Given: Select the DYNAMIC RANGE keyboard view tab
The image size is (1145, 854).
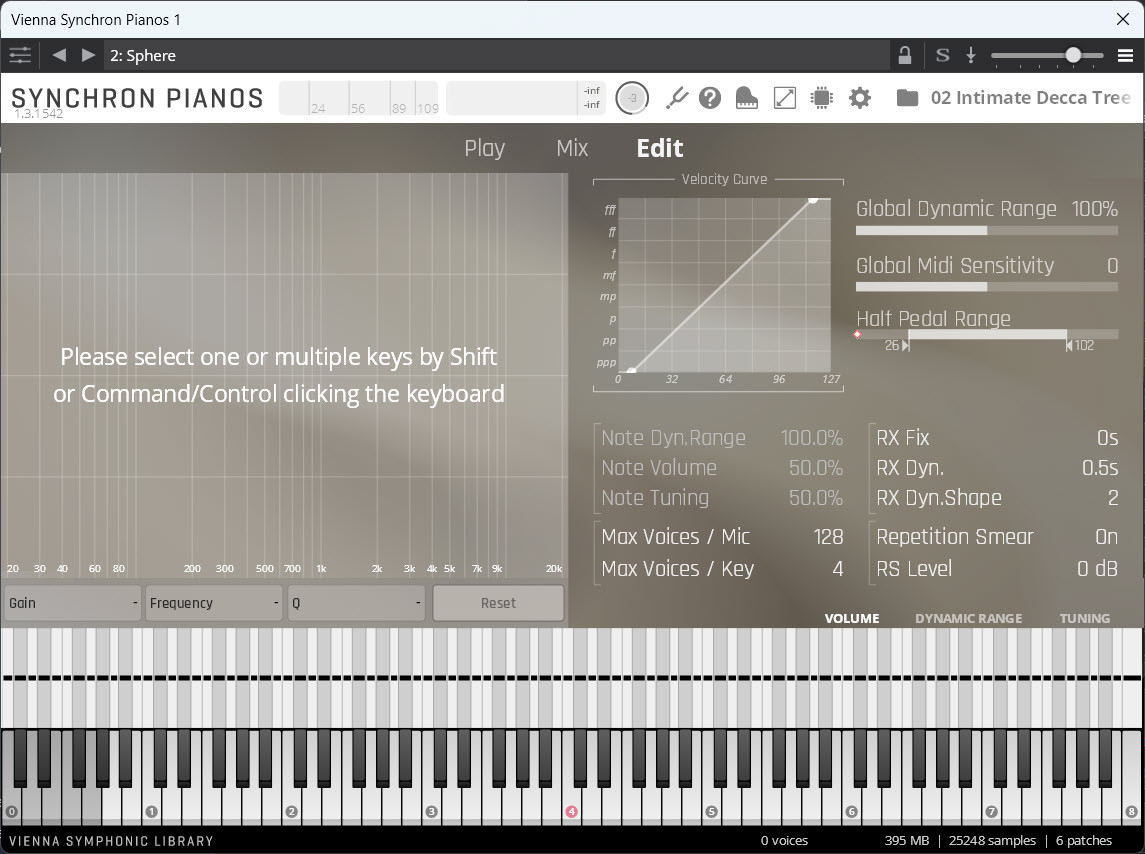Looking at the screenshot, I should [968, 619].
